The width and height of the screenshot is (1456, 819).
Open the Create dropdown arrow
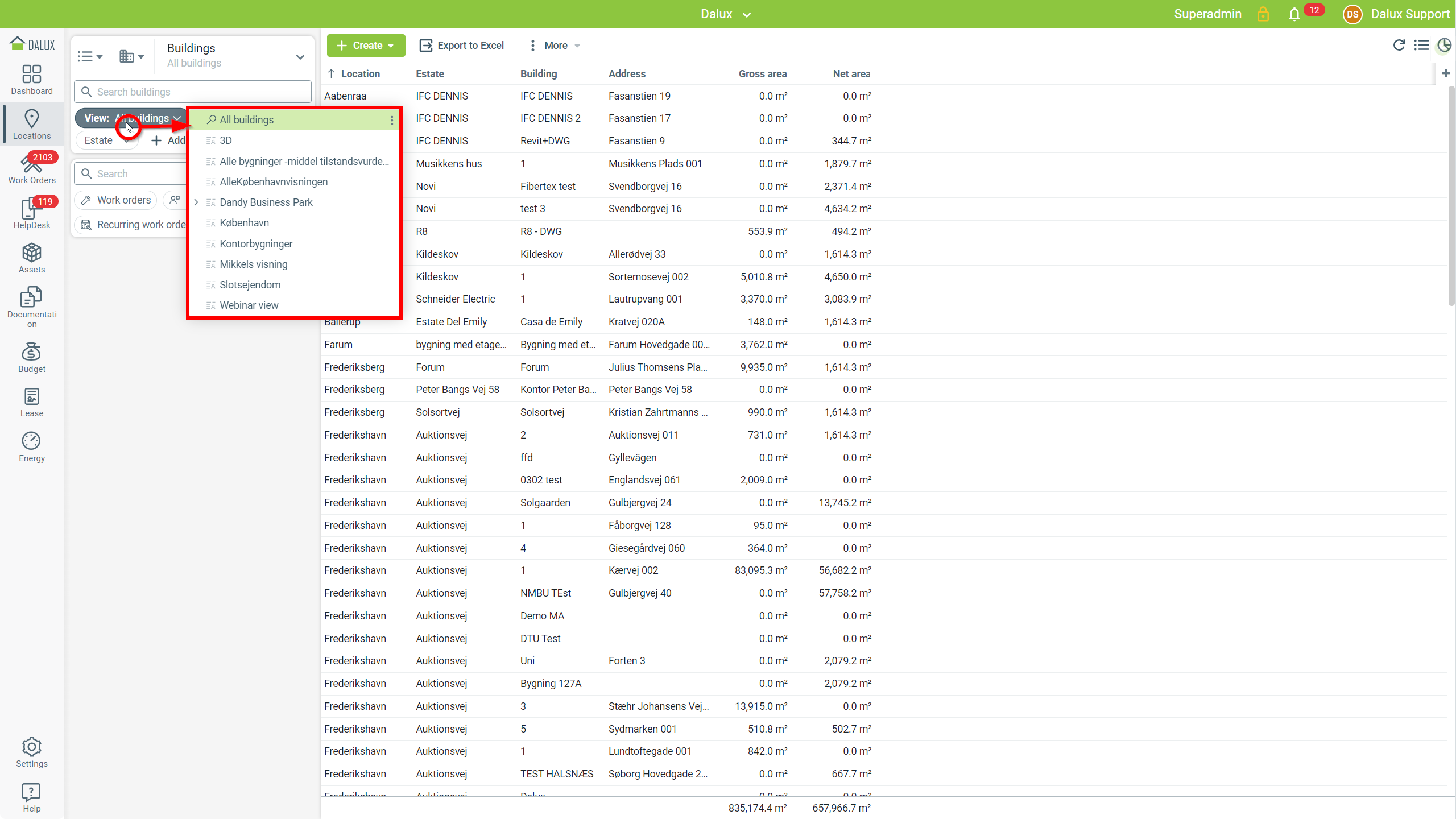pos(391,45)
